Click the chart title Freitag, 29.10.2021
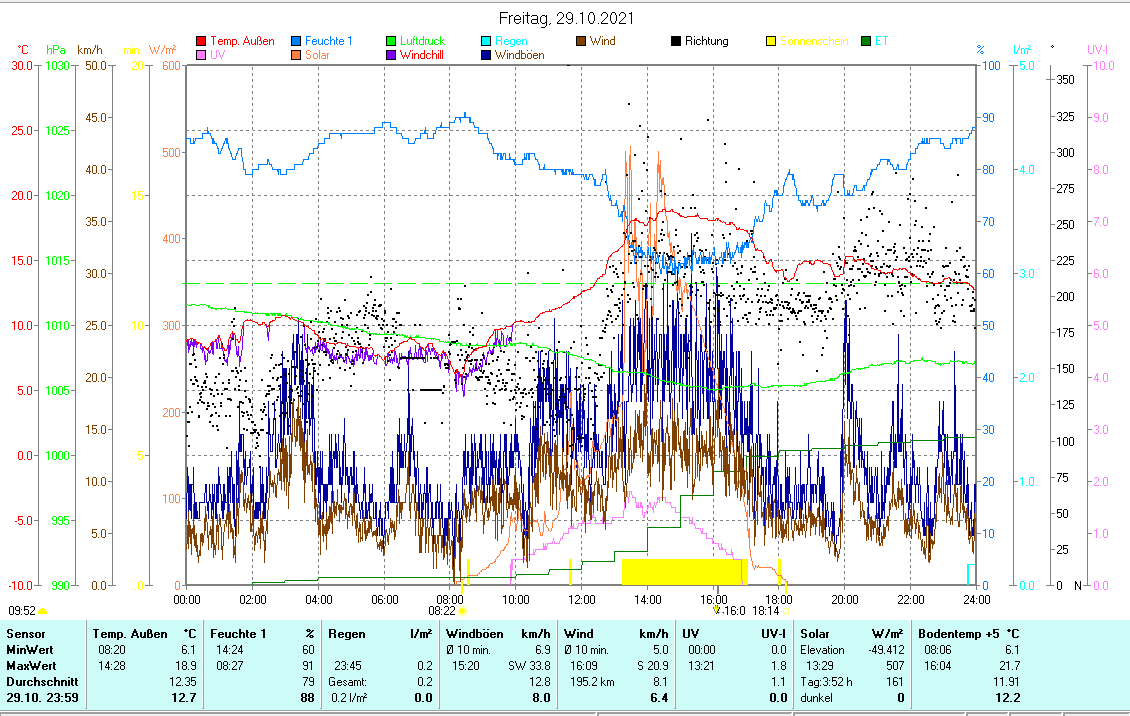Screen dimensions: 1130x716 tap(565, 19)
